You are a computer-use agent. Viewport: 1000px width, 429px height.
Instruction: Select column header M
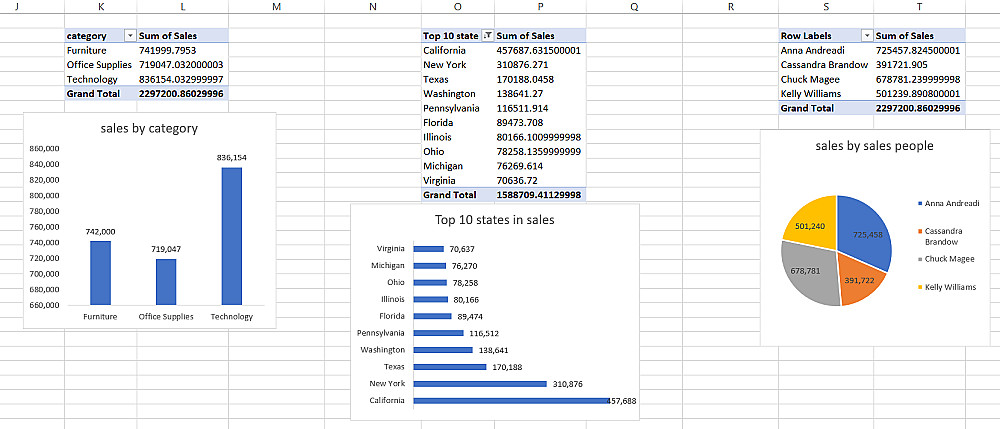coord(276,8)
